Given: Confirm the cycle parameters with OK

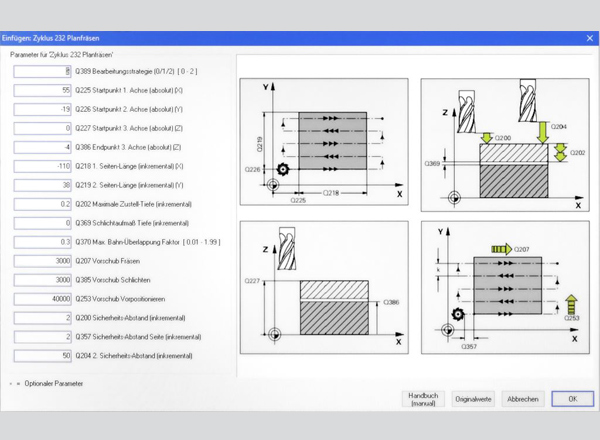Looking at the screenshot, I should 572,398.
